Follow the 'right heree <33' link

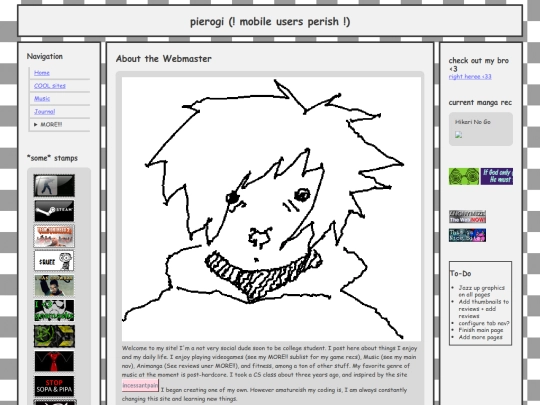(470, 76)
